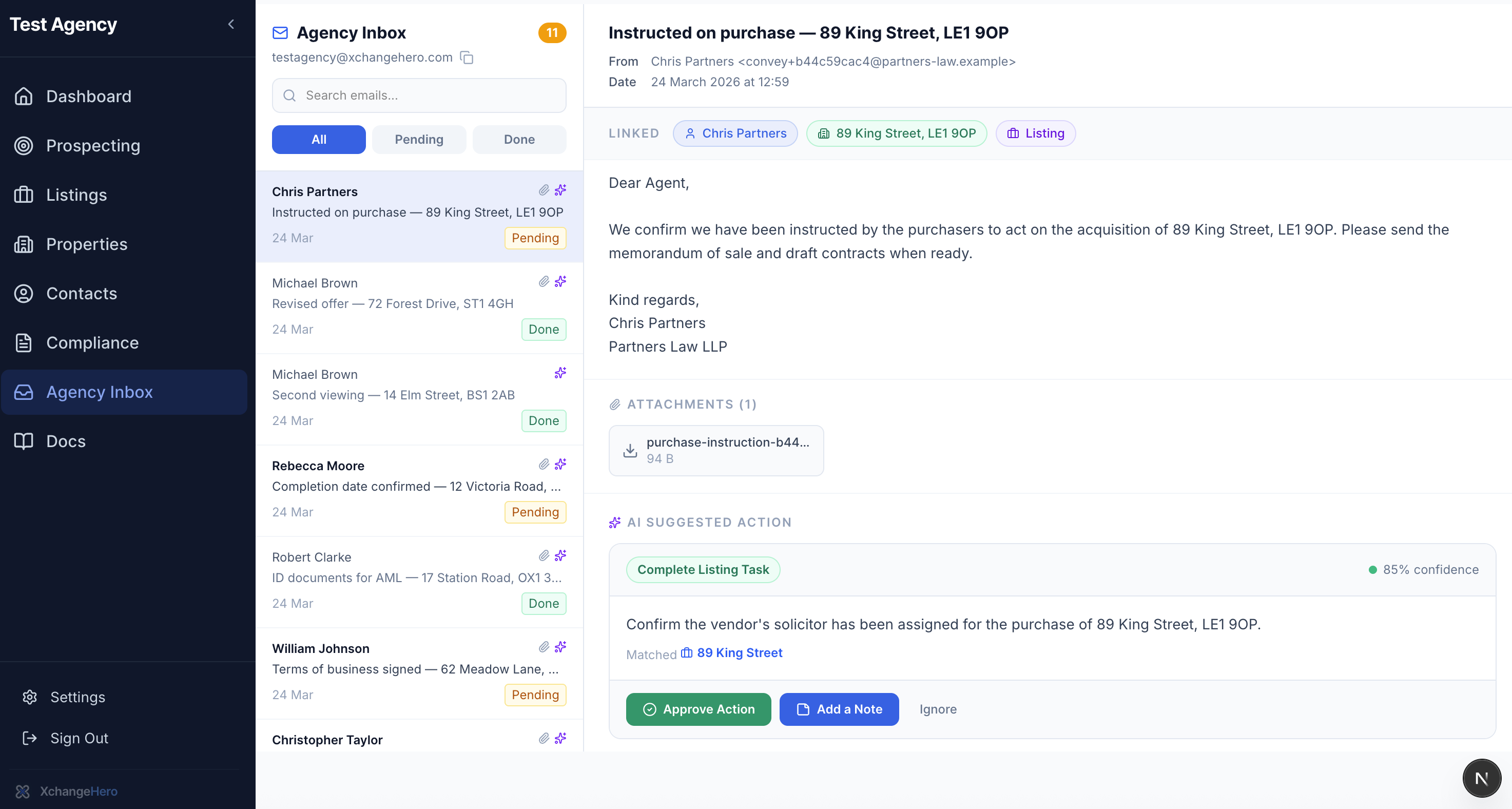Approve the AI suggested action
This screenshot has width=1512, height=809.
coord(698,709)
